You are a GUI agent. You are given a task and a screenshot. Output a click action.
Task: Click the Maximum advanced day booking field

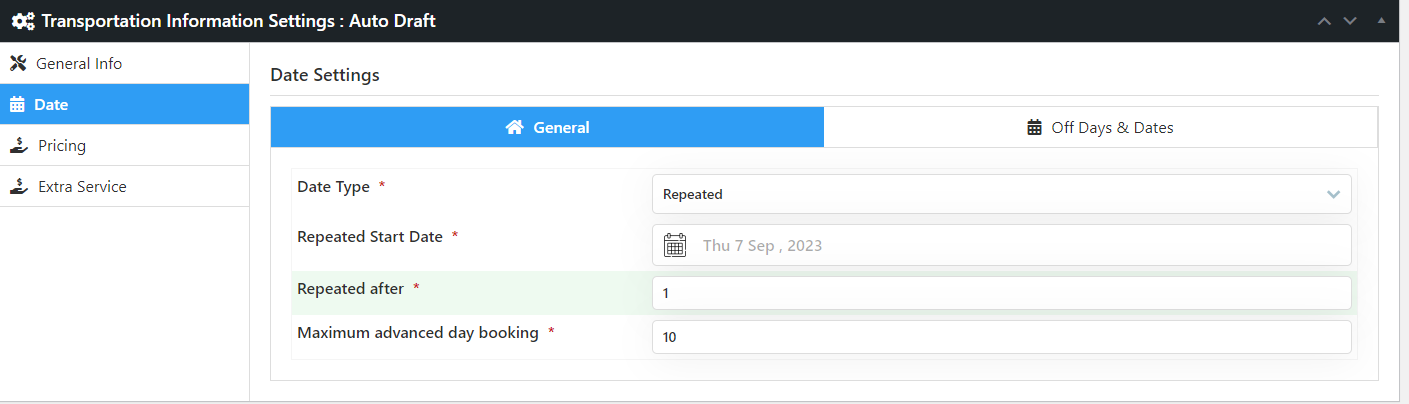pyautogui.click(x=1001, y=337)
